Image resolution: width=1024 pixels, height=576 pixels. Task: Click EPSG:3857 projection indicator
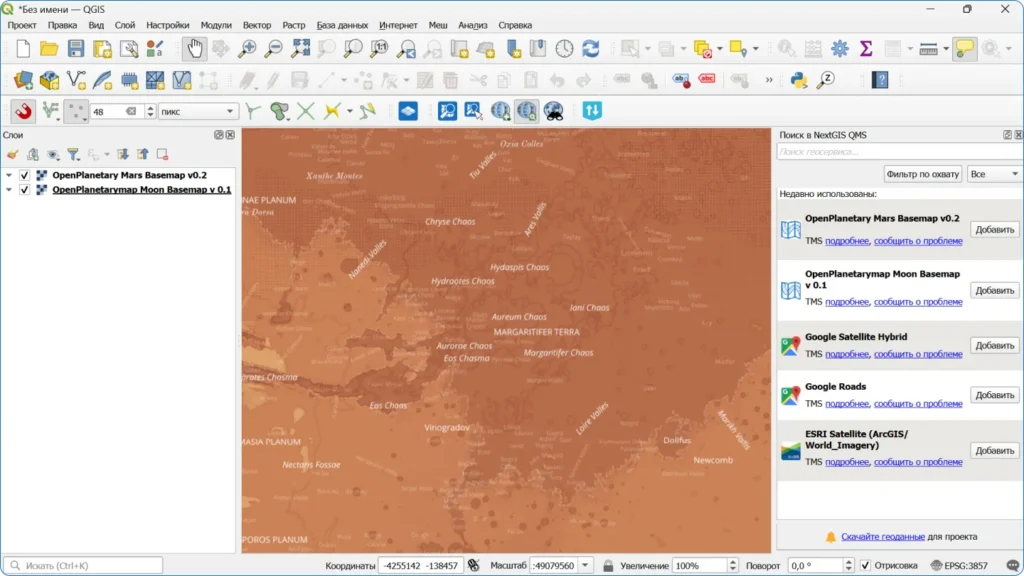coord(959,566)
